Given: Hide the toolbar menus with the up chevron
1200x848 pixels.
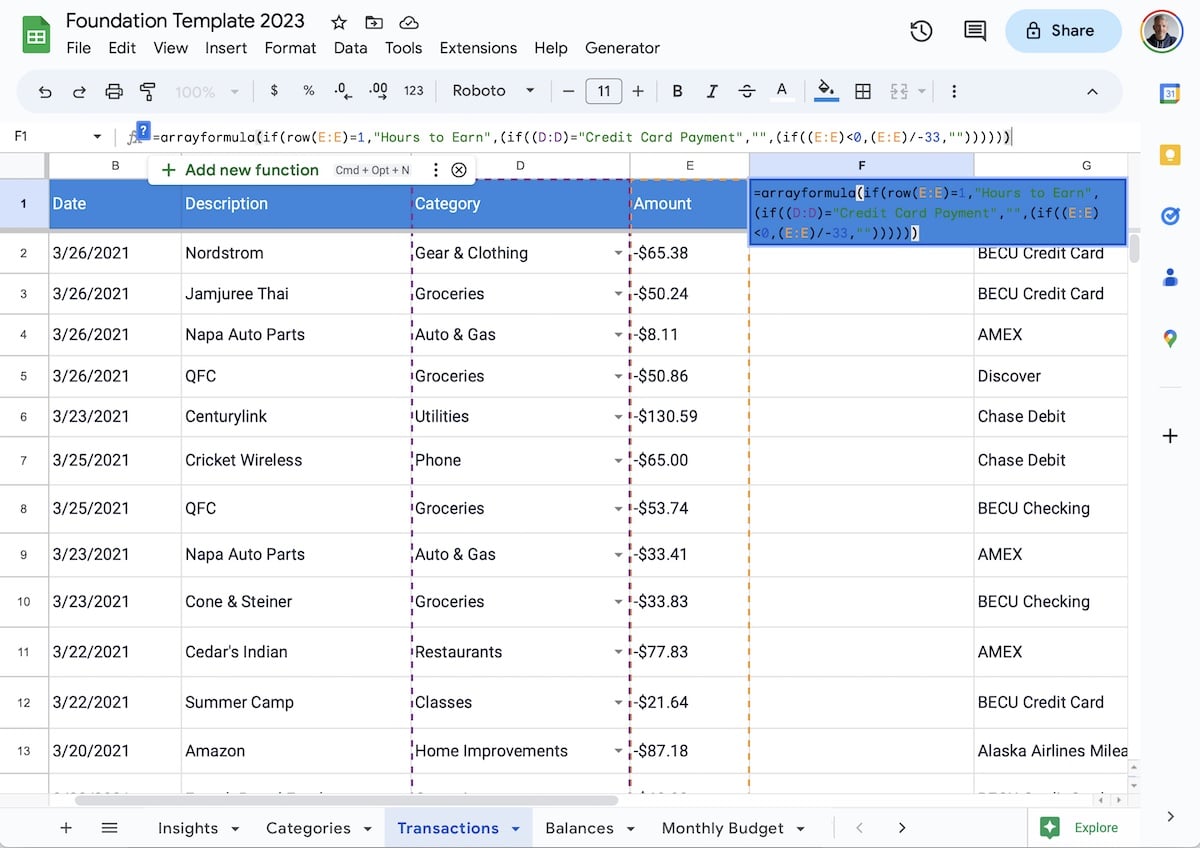Looking at the screenshot, I should (x=1092, y=91).
